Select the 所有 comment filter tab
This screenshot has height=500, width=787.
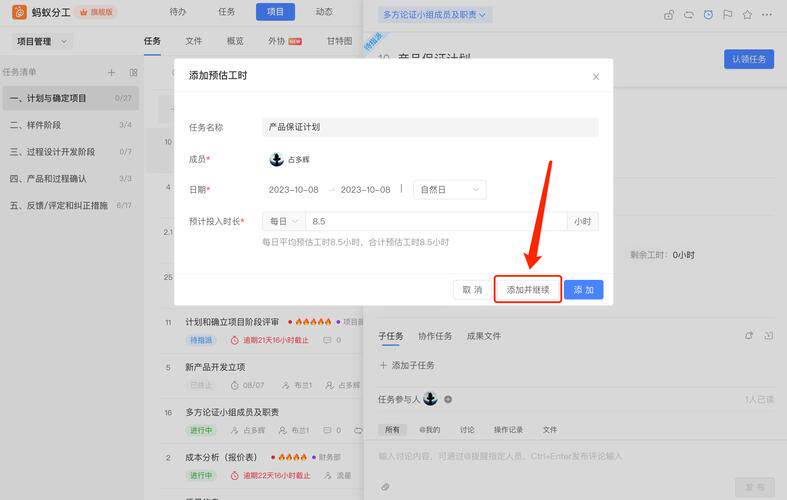tap(392, 430)
